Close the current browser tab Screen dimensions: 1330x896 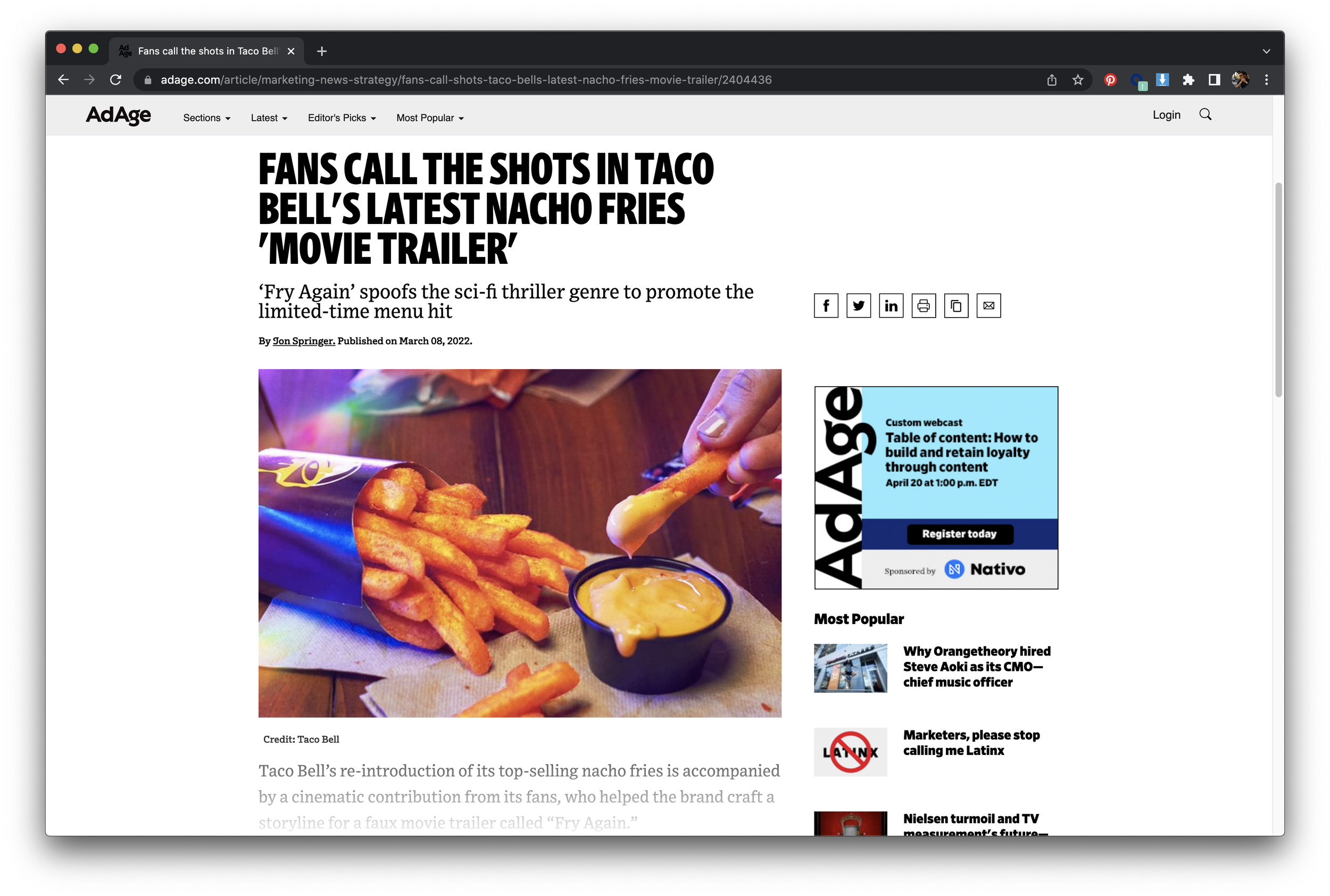[291, 51]
